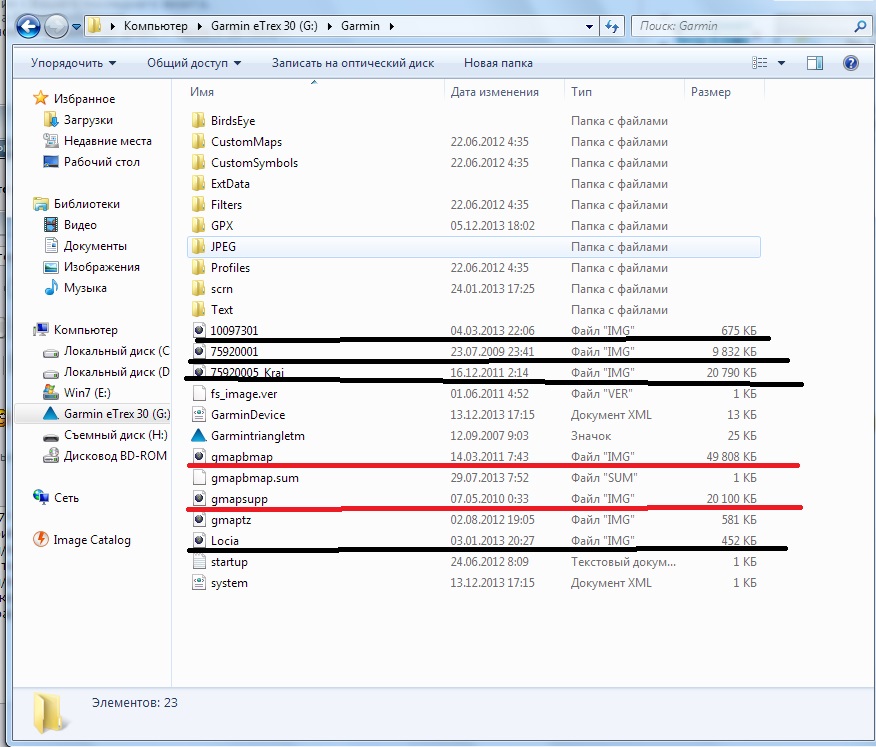Click the Back navigation arrow button

(28, 26)
